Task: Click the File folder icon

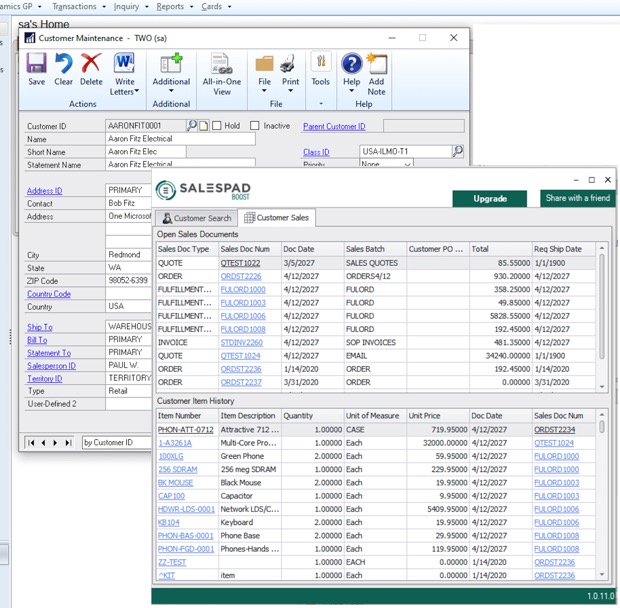Action: 265,64
